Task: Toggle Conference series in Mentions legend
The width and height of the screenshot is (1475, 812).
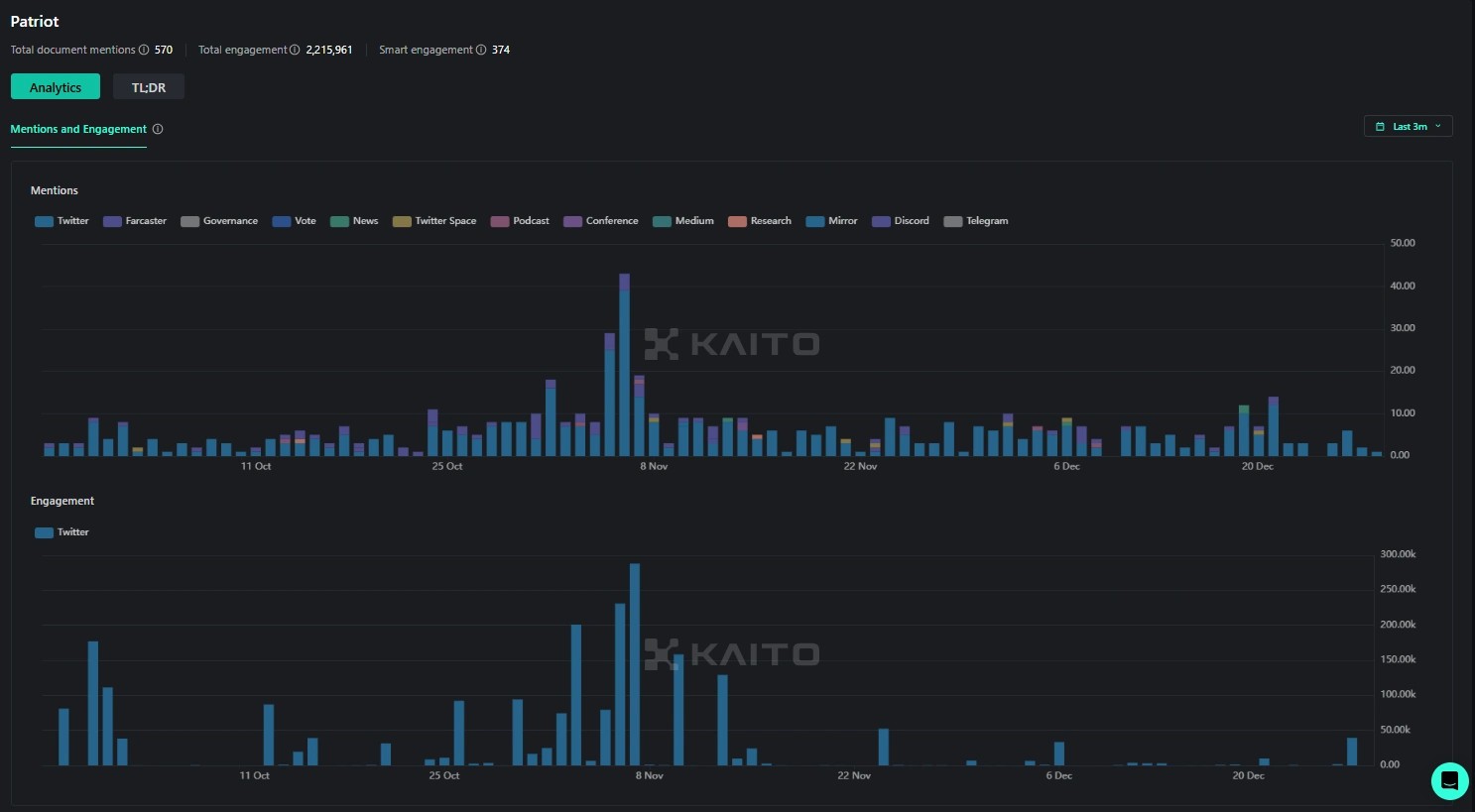Action: (601, 221)
